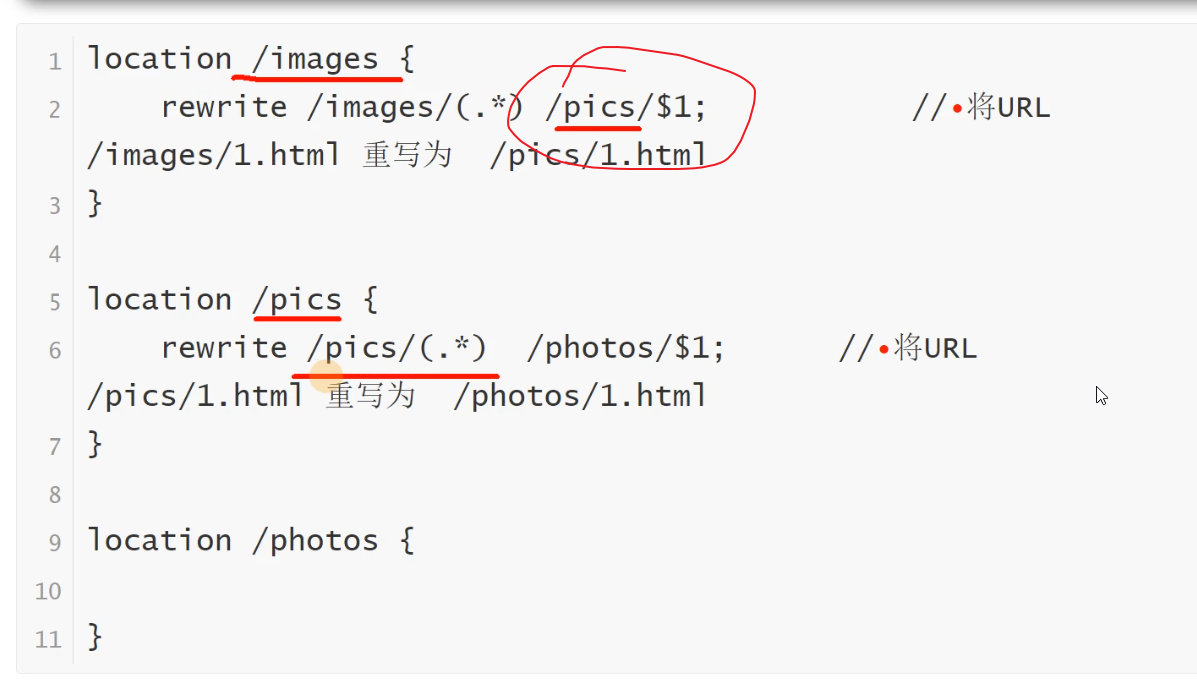Click the circled '/pics/$1;' replacement text

625,107
